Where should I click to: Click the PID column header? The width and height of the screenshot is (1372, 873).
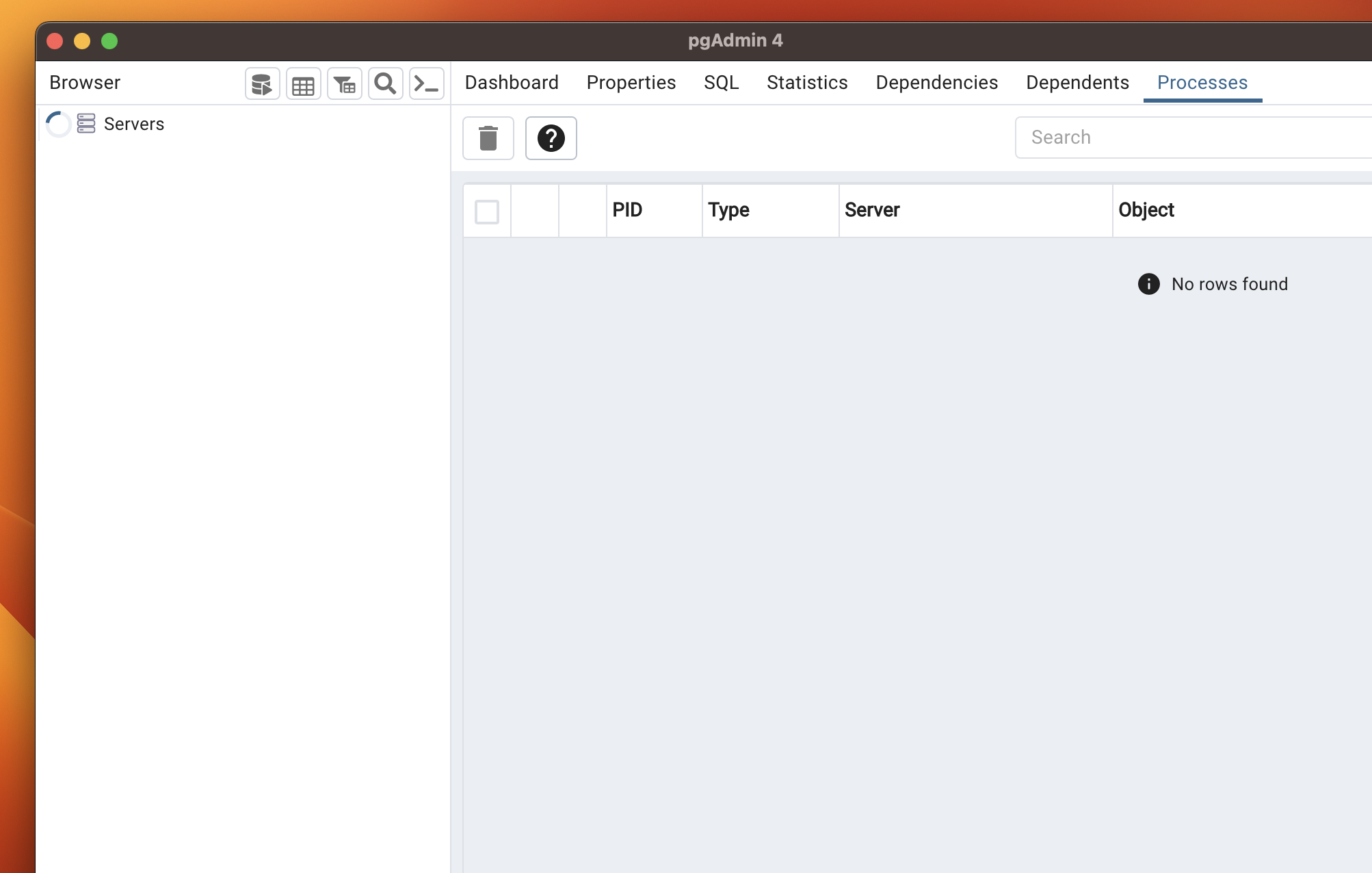(x=627, y=210)
